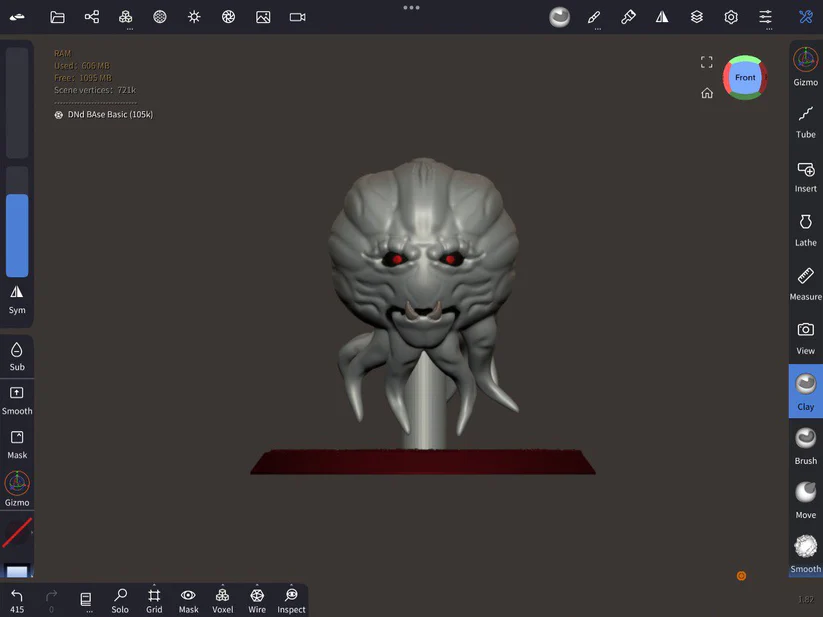Open the Files folder menu
Screen dimensions: 823x617
57,17
